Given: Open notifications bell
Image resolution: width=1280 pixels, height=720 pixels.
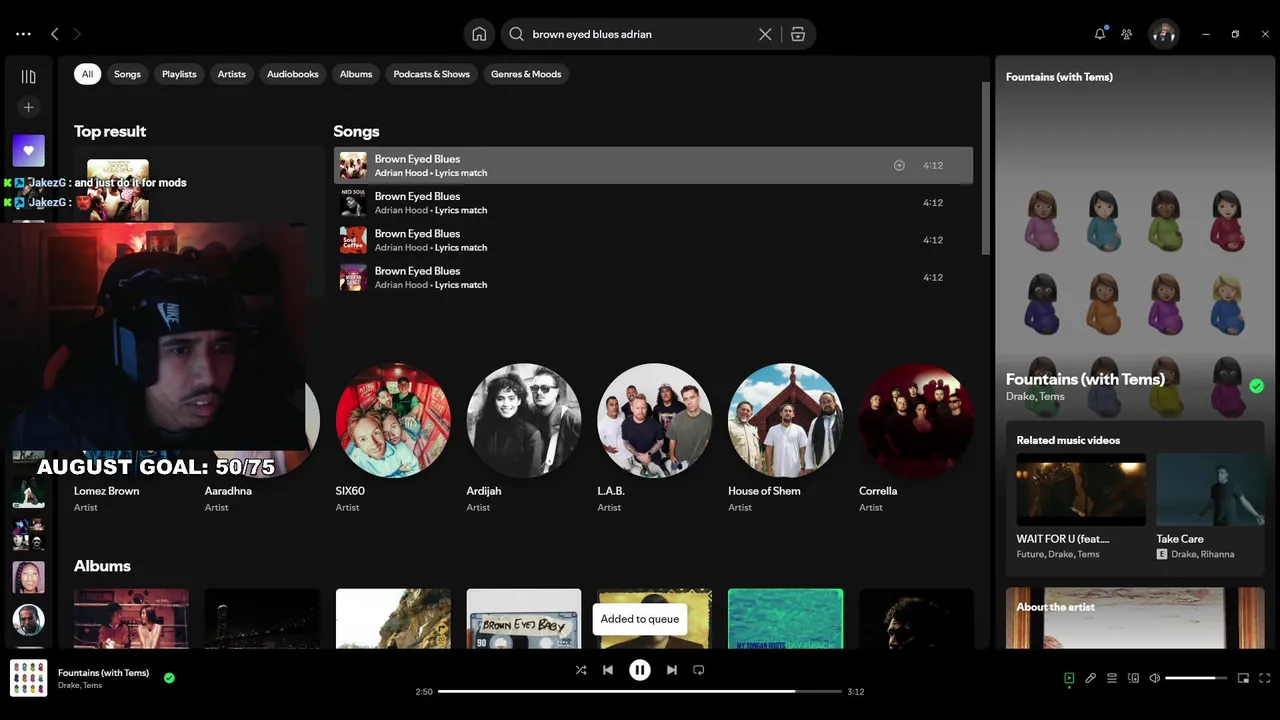Looking at the screenshot, I should click(1100, 34).
